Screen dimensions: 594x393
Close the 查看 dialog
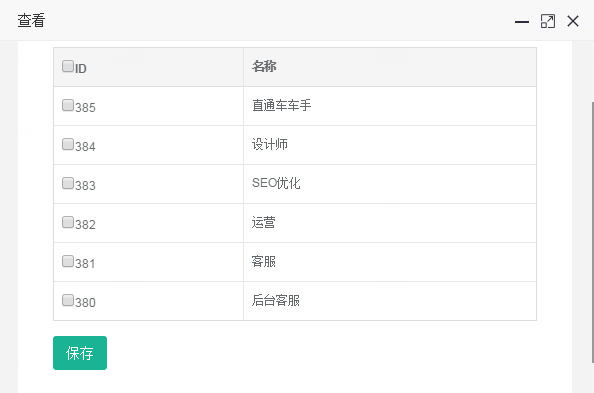tap(573, 21)
